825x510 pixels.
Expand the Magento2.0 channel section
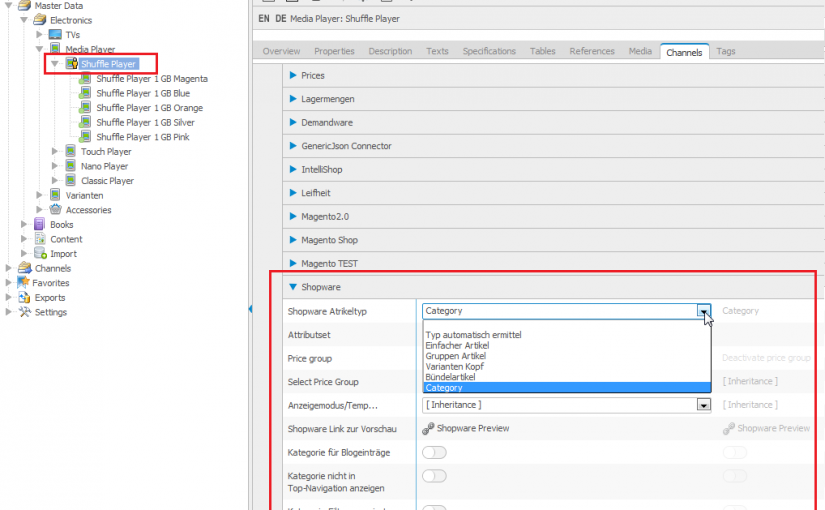point(293,216)
